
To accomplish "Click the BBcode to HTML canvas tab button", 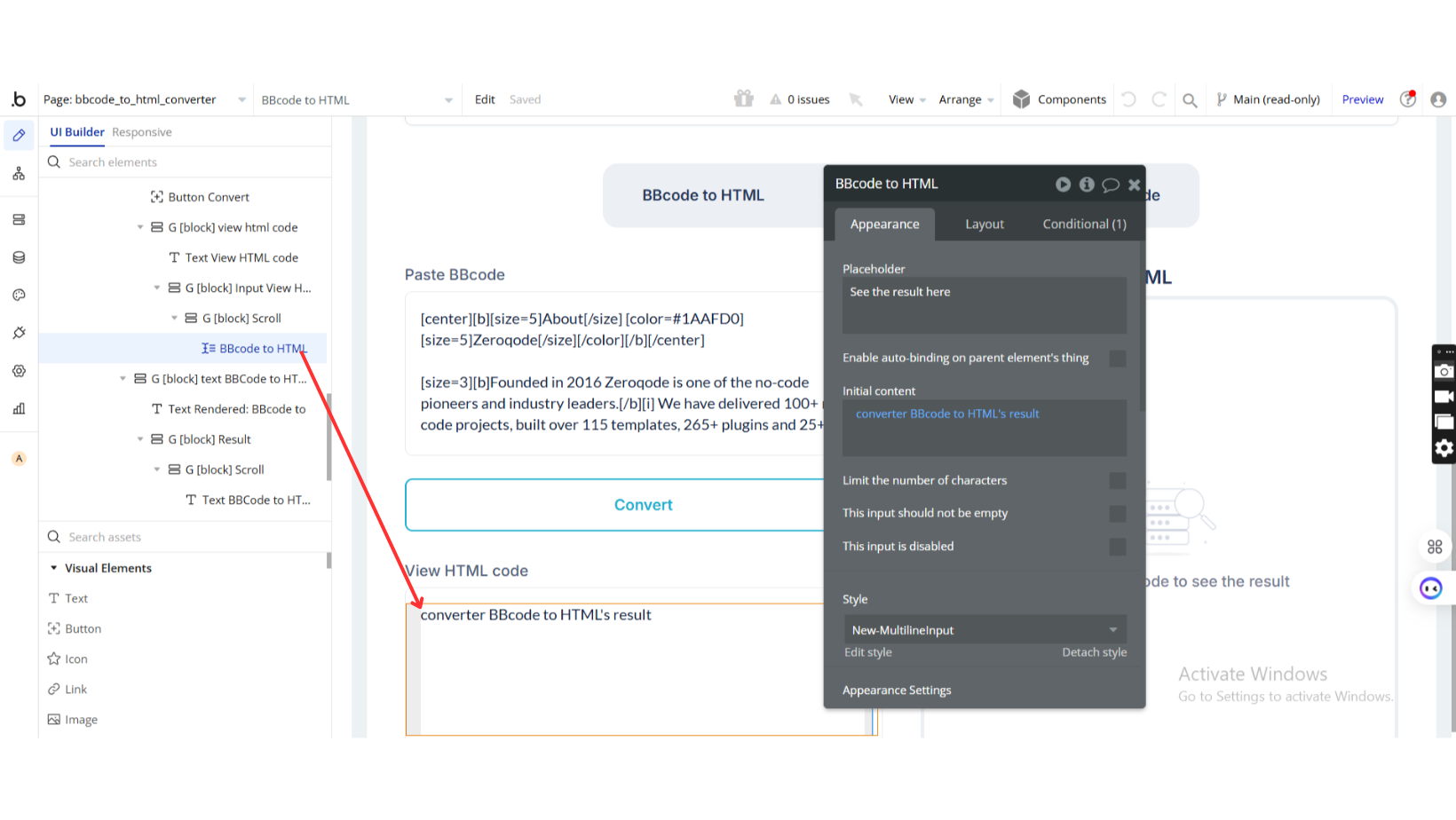I will pos(703,195).
